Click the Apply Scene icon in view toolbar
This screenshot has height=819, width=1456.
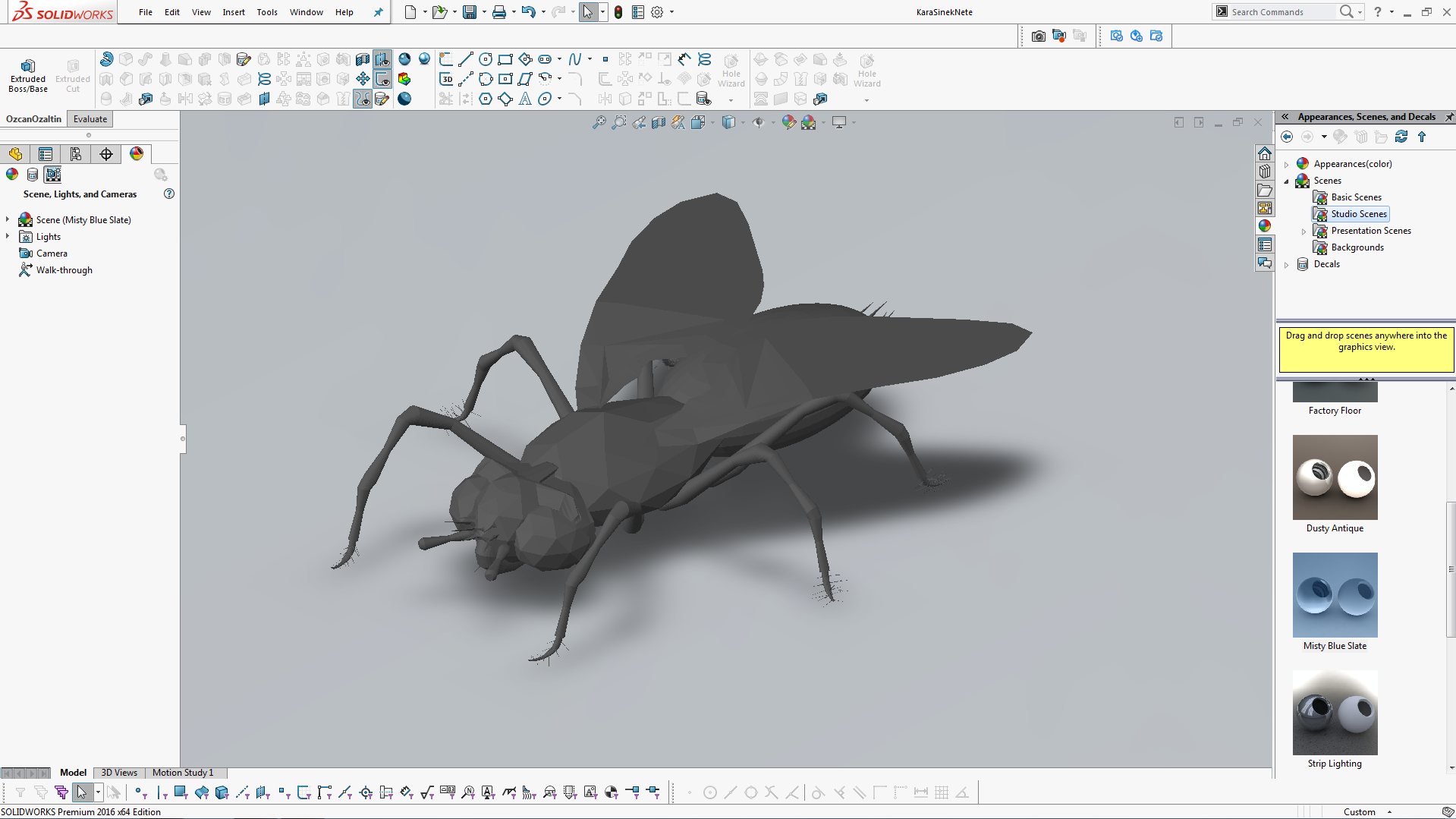(x=809, y=122)
